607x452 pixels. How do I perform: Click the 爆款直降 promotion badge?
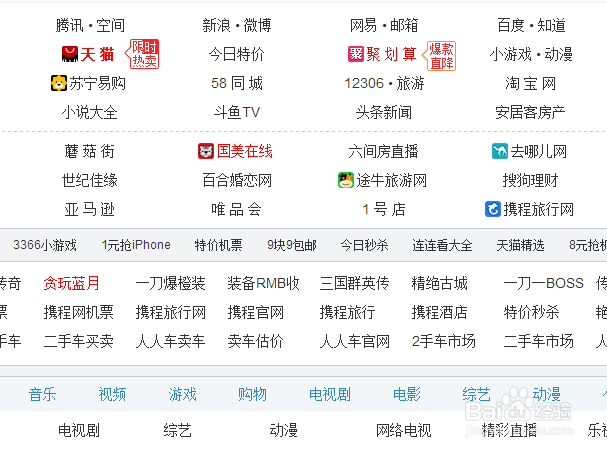point(439,56)
